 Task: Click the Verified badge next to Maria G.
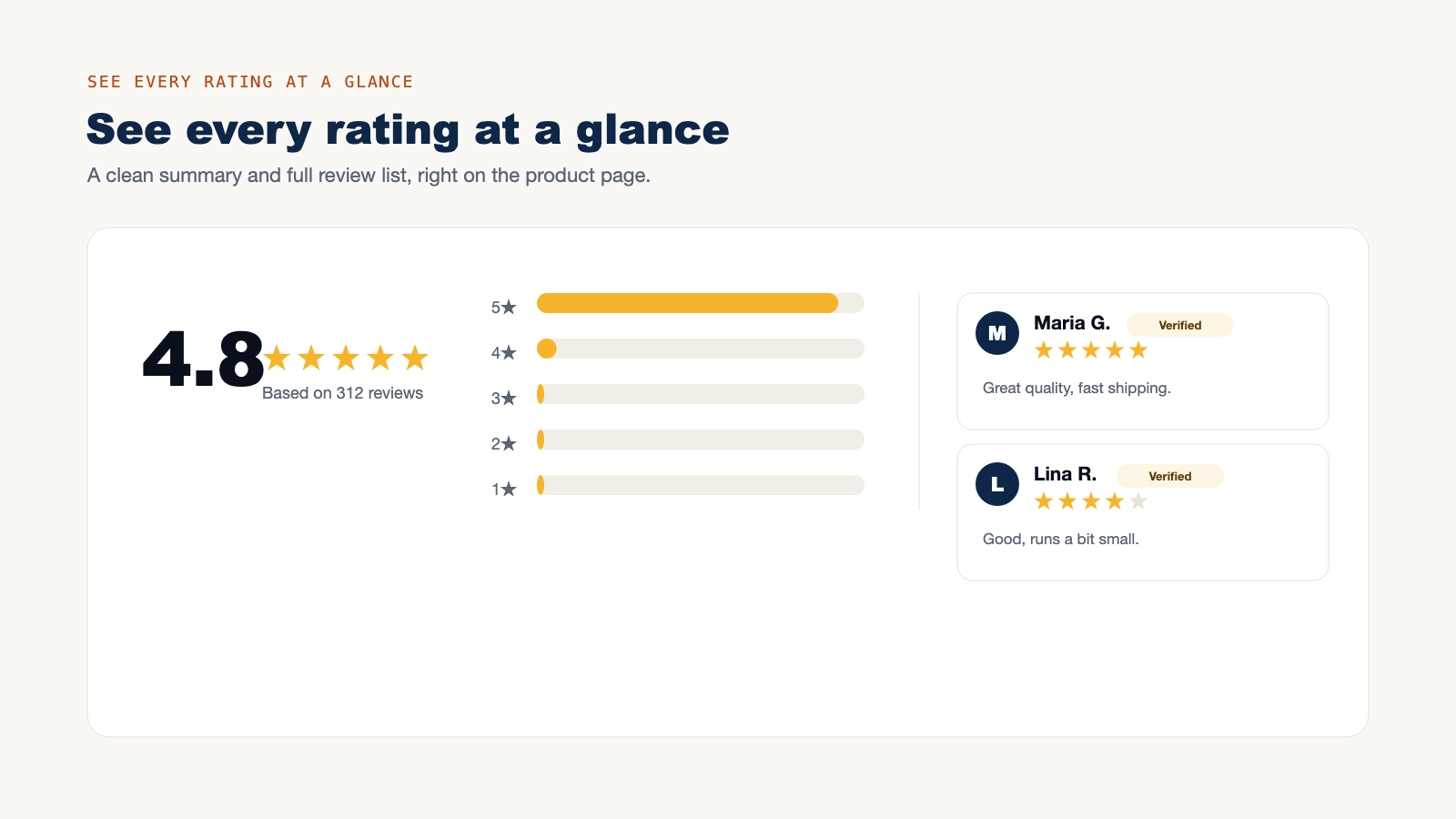1180,325
